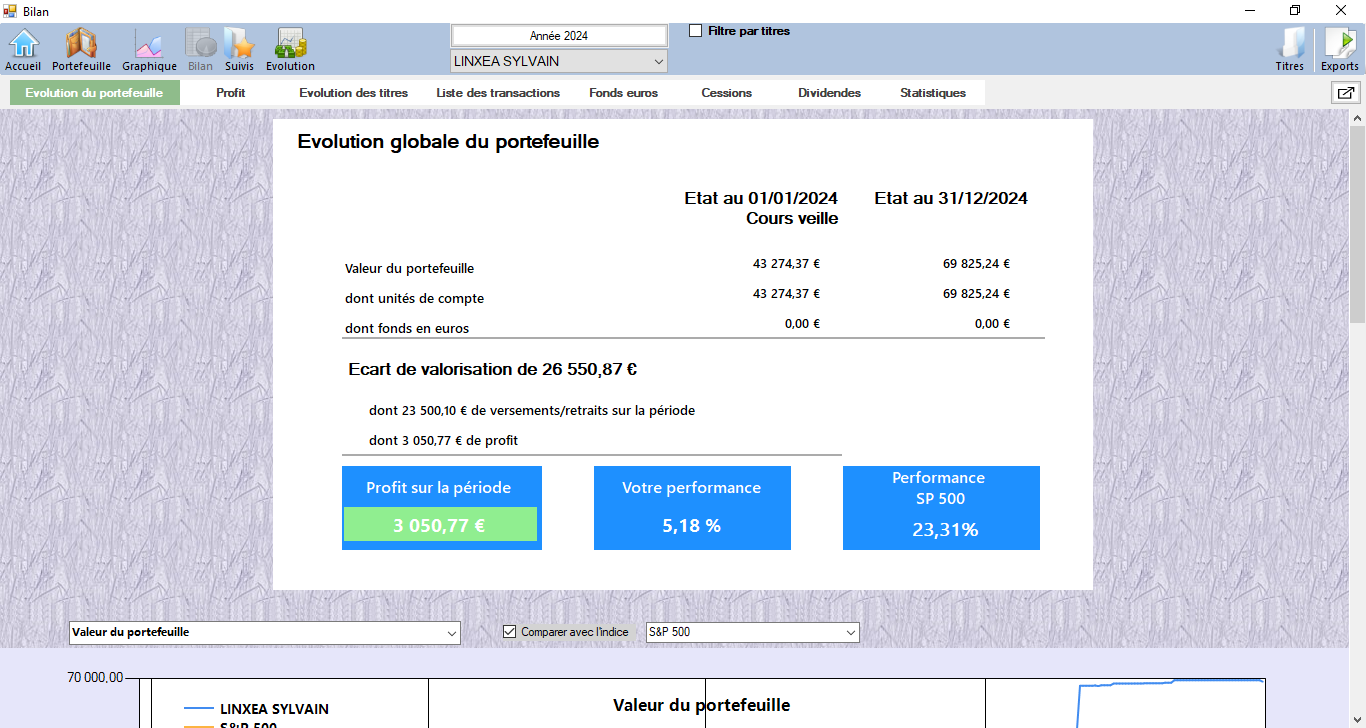Image resolution: width=1366 pixels, height=728 pixels.
Task: Open the Evolution icon
Action: click(x=290, y=49)
